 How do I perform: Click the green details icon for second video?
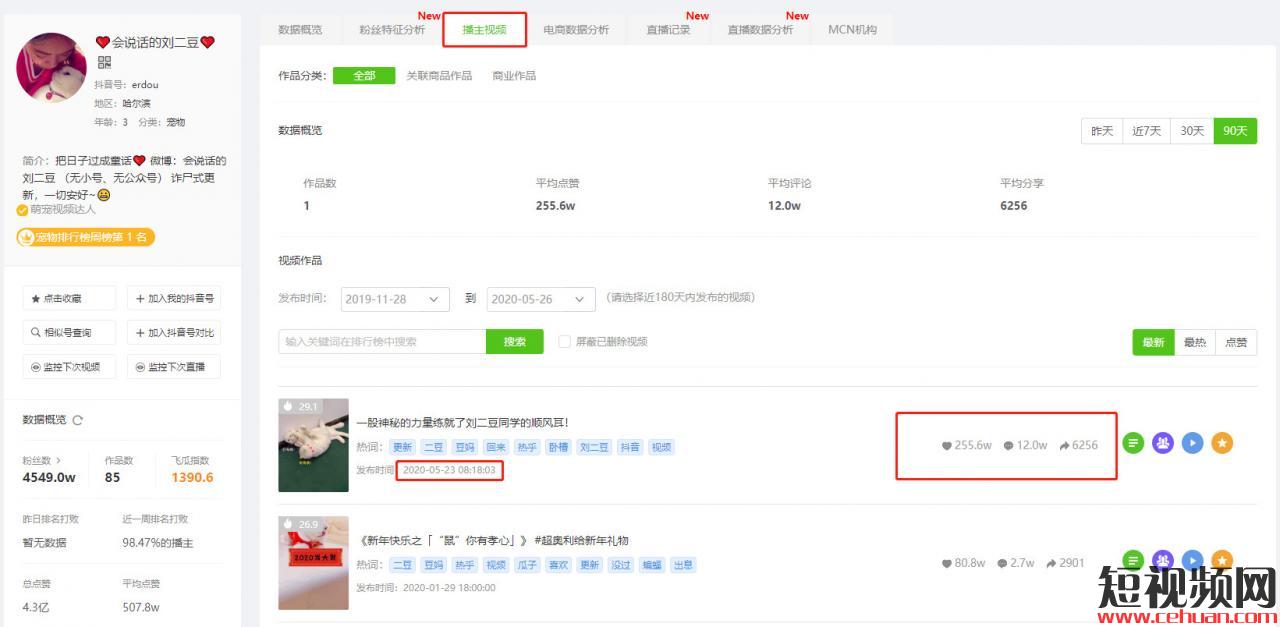[x=1132, y=561]
